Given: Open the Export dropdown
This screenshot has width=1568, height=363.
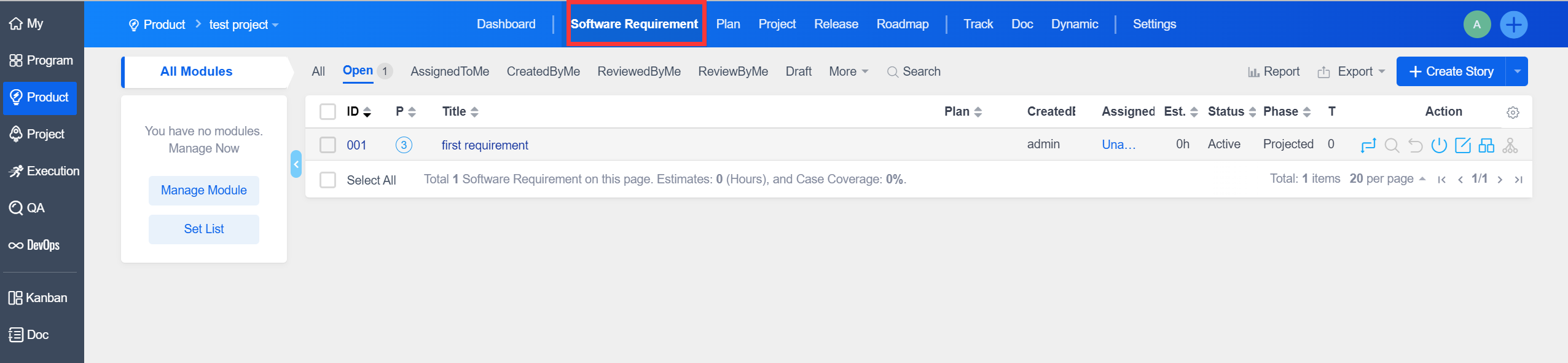Looking at the screenshot, I should point(1351,71).
